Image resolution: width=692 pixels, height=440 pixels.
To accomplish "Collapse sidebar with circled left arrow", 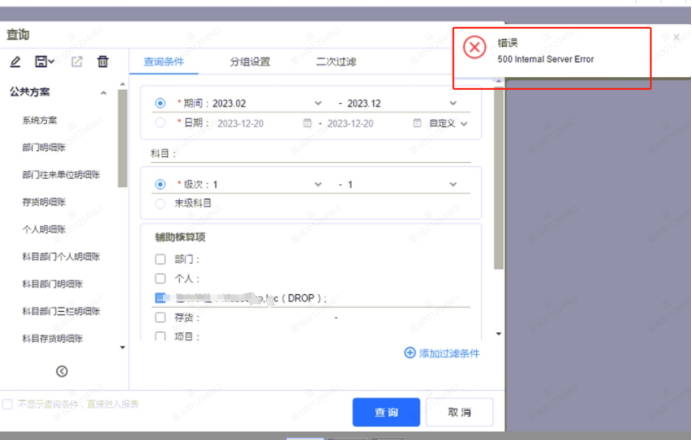I will [62, 371].
